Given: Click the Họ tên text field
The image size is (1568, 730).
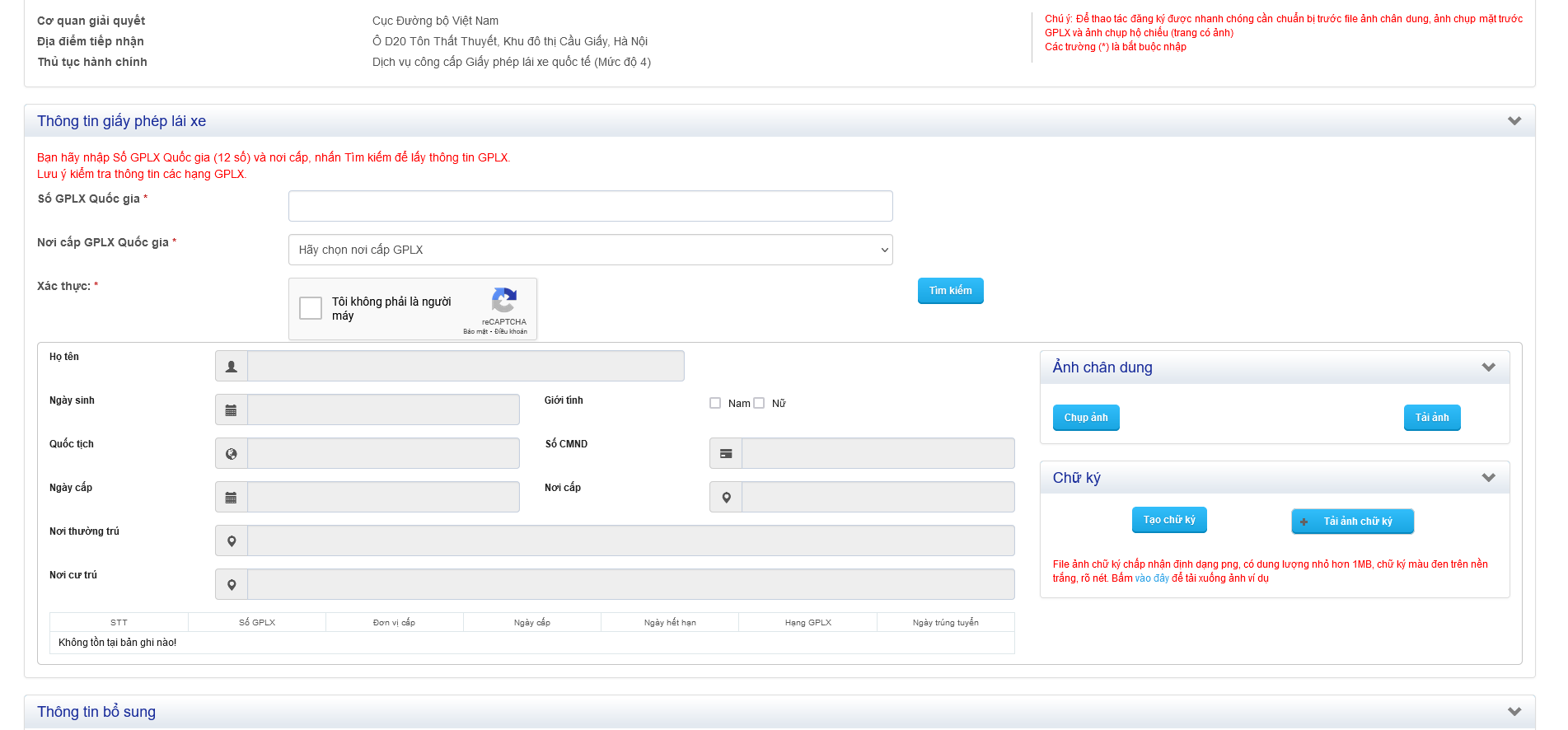Looking at the screenshot, I should [466, 366].
